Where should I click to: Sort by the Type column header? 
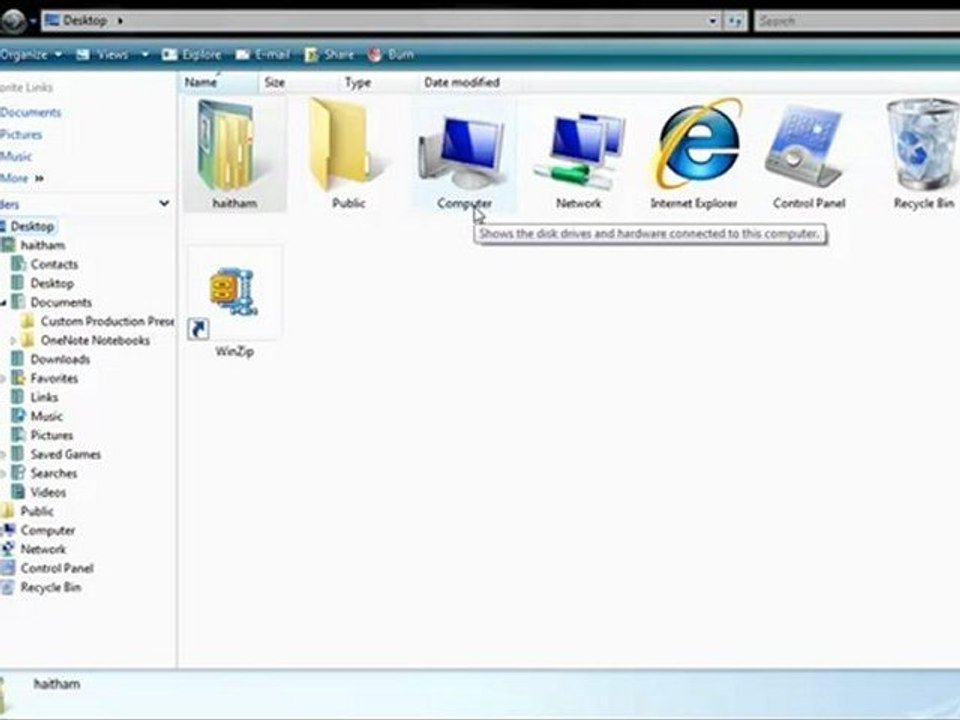377,82
